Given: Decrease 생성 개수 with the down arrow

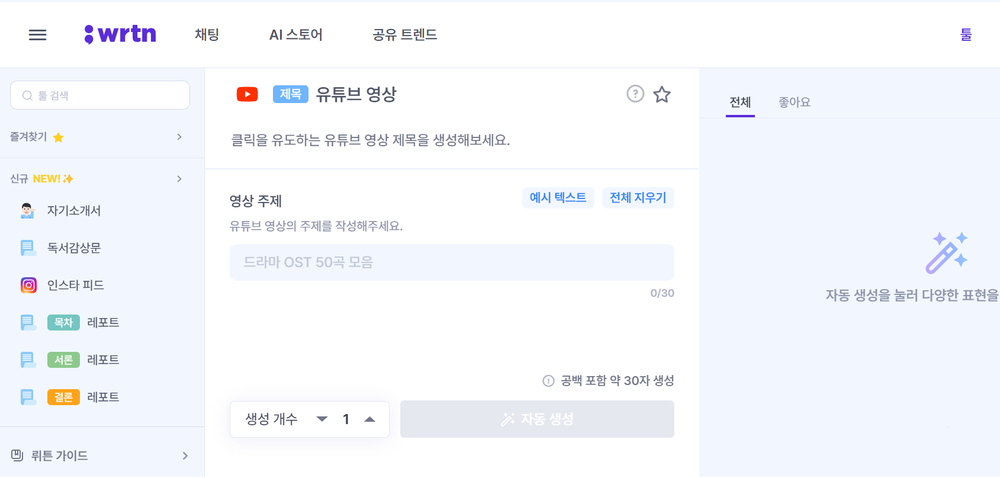Looking at the screenshot, I should coord(322,419).
